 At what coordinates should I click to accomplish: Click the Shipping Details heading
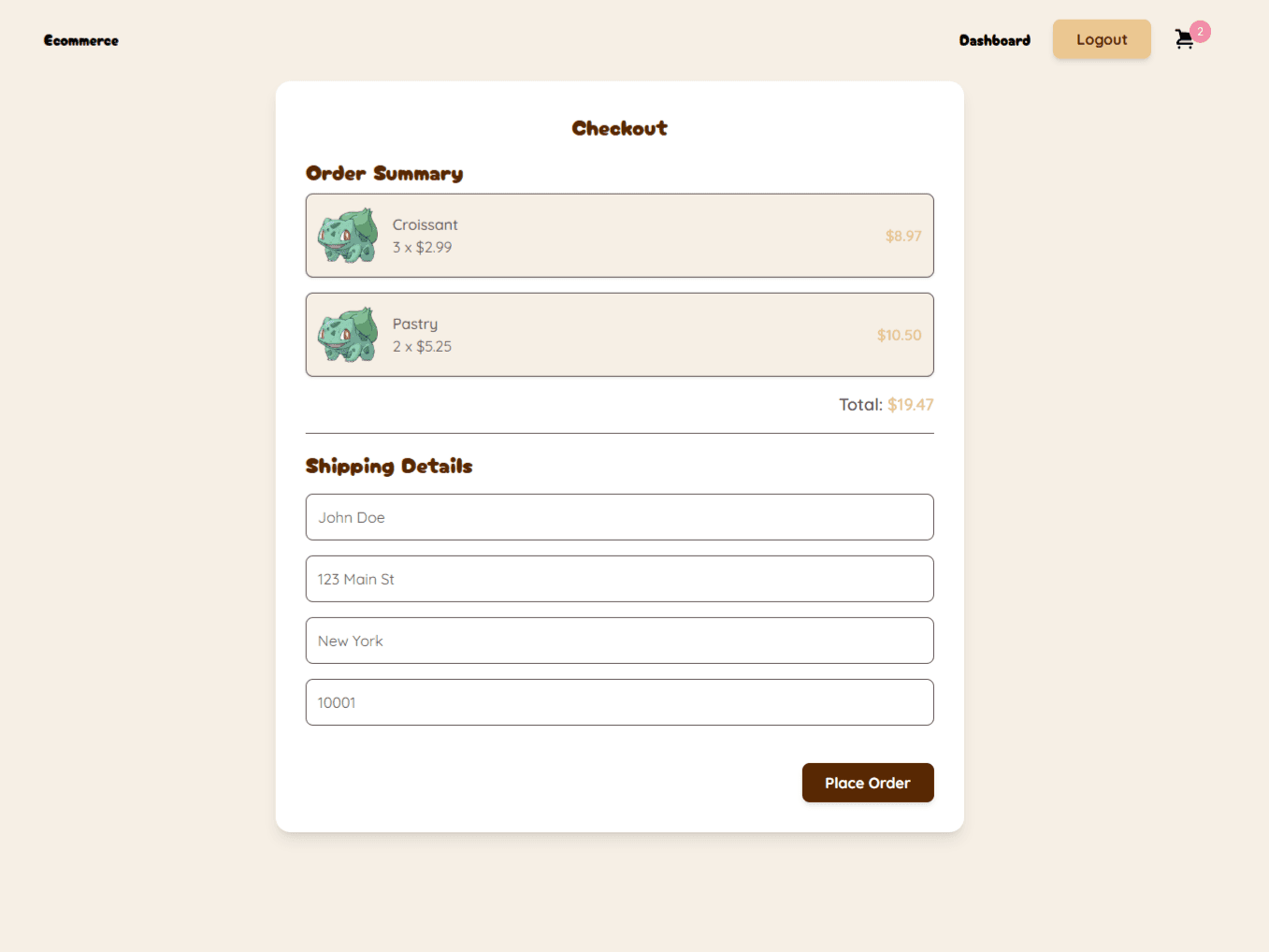(389, 467)
